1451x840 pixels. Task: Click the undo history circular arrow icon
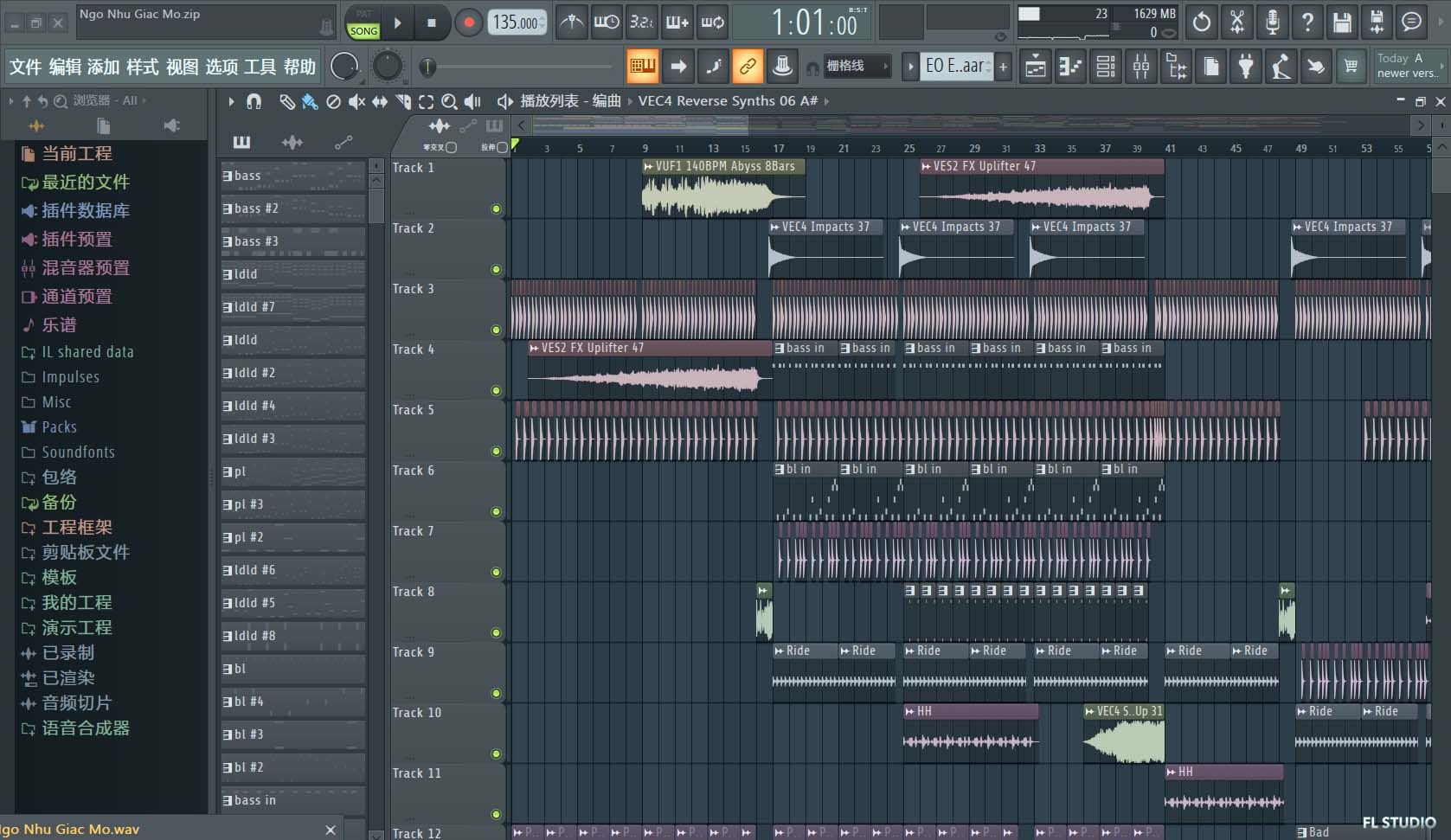click(x=1202, y=22)
